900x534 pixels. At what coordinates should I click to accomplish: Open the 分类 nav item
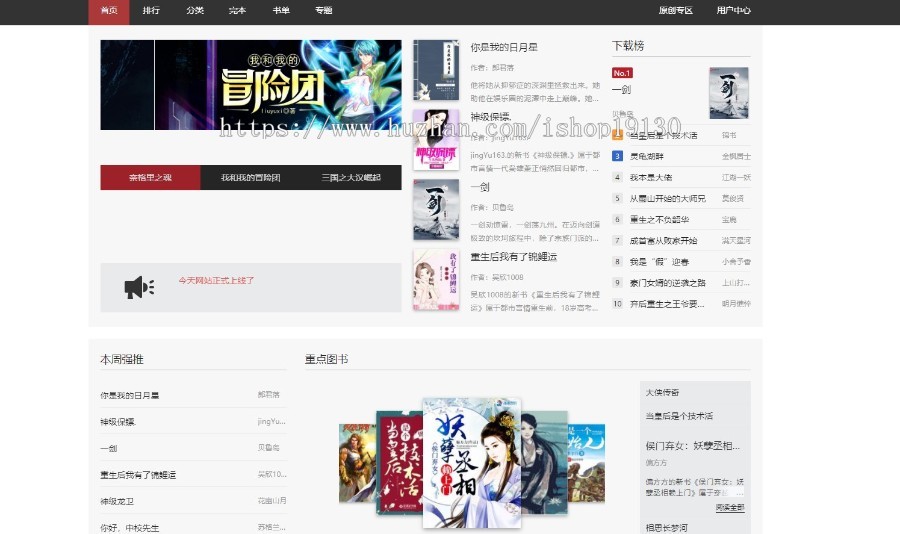click(x=195, y=10)
